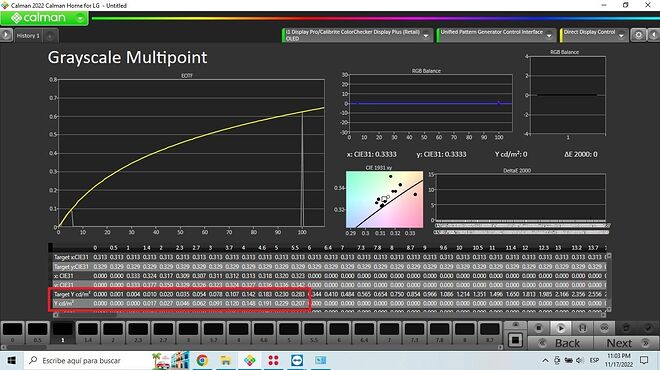Image resolution: width=660 pixels, height=370 pixels.
Task: Click the data table horizontal scrollbar
Action: pyautogui.click(x=329, y=315)
